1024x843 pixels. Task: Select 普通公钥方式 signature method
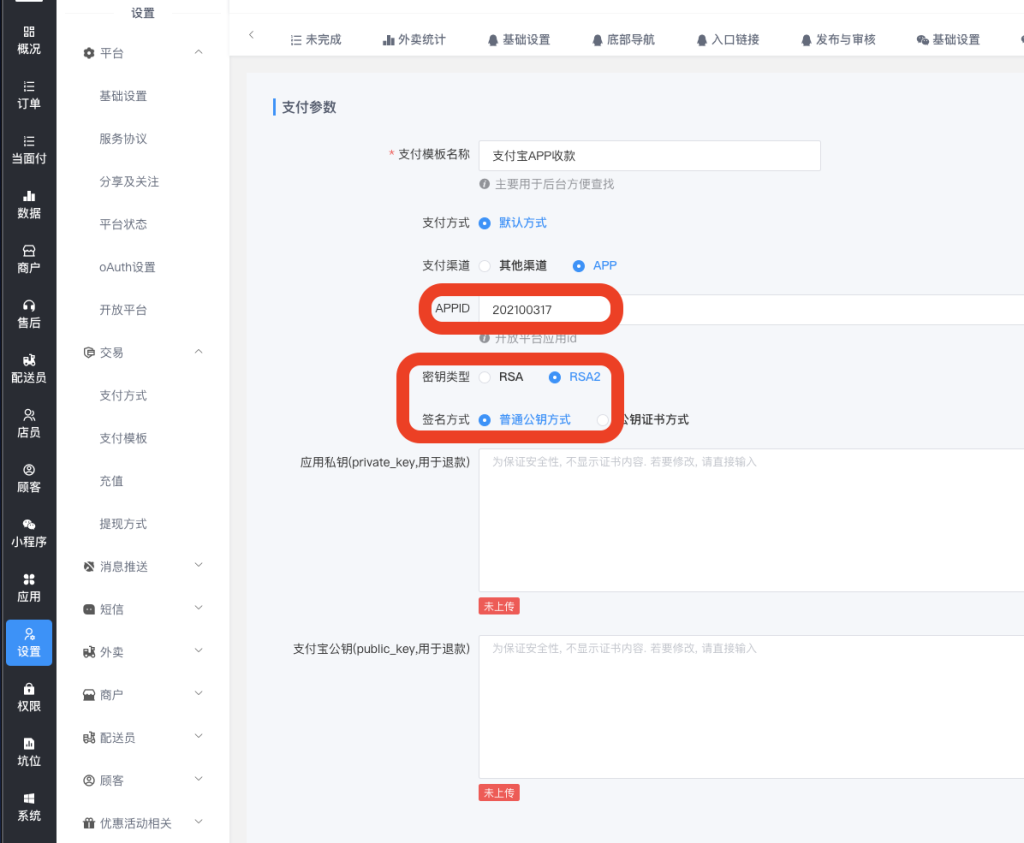(485, 420)
